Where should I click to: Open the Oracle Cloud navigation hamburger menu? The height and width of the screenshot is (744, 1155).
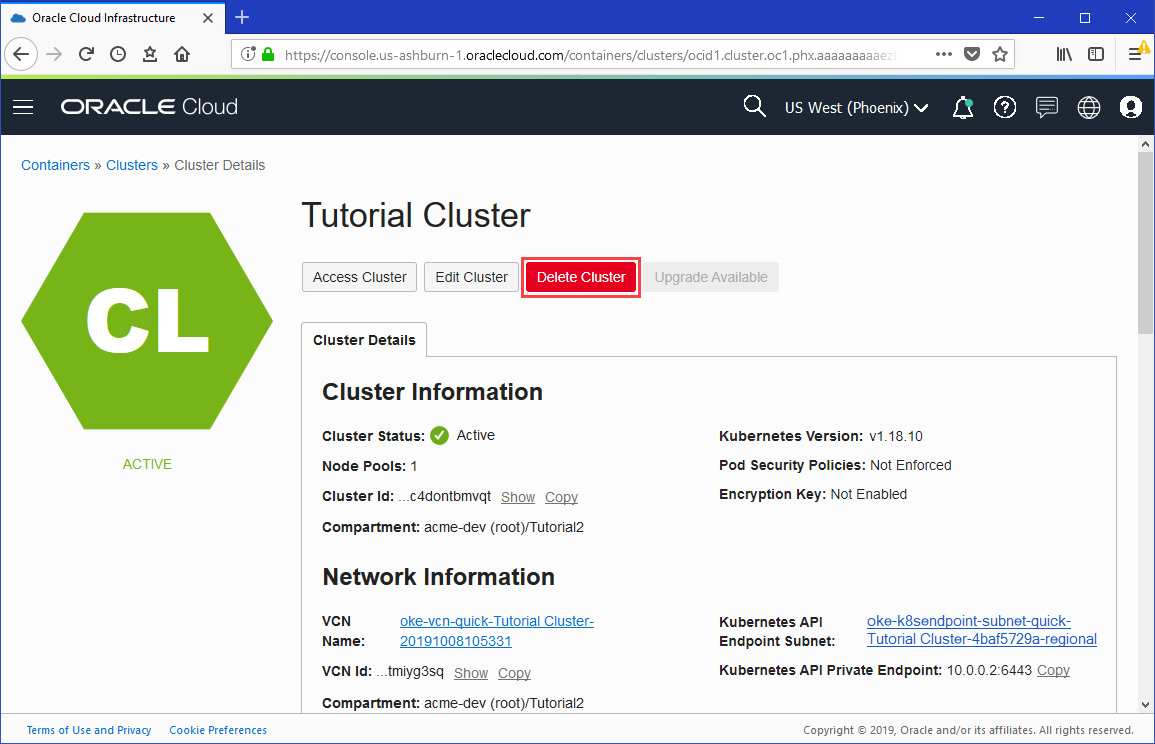coord(23,107)
